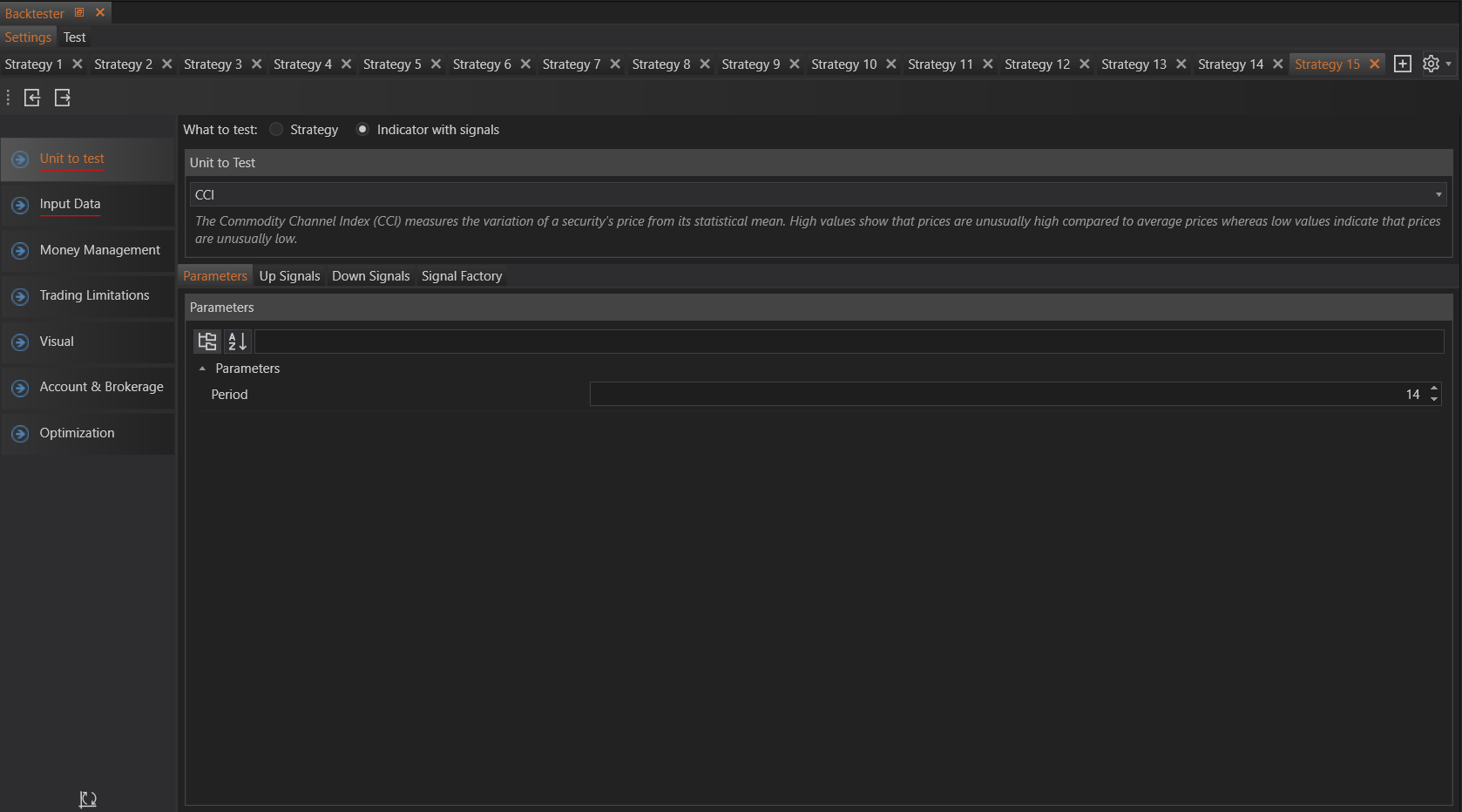Screen dimensions: 1462x812
Task: Switch to the Up Signals tab
Action: tap(289, 276)
